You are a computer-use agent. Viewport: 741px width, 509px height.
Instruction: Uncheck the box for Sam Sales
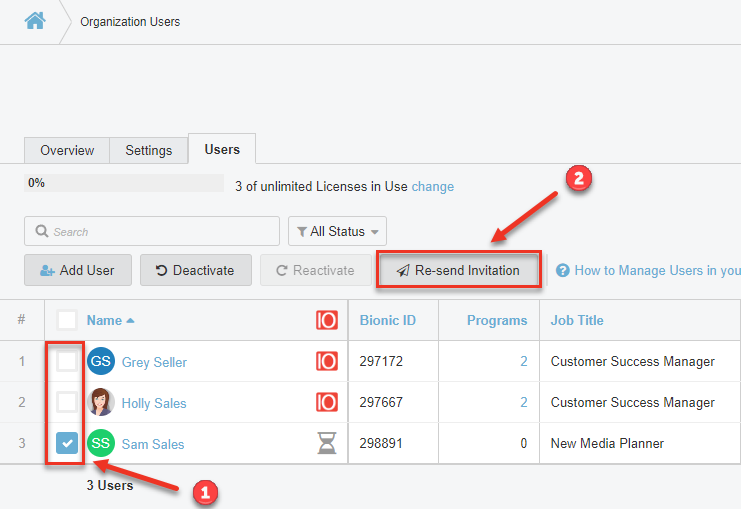67,444
